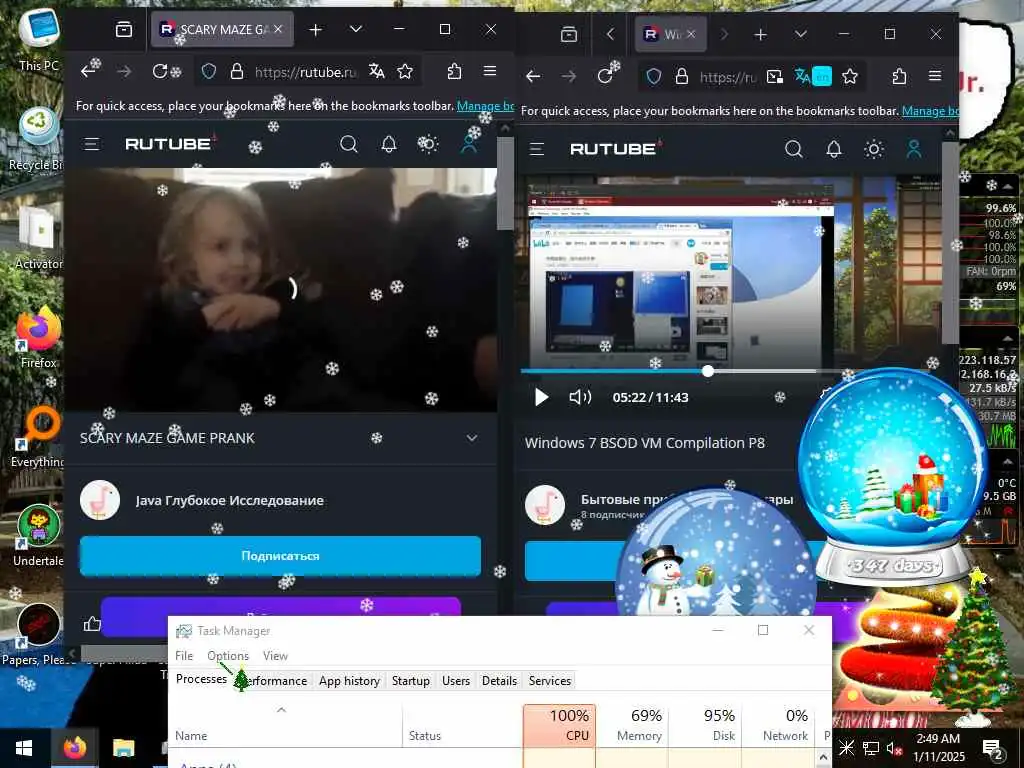Viewport: 1024px width, 768px height.
Task: Click search icon in left Rutube window
Action: tap(349, 144)
